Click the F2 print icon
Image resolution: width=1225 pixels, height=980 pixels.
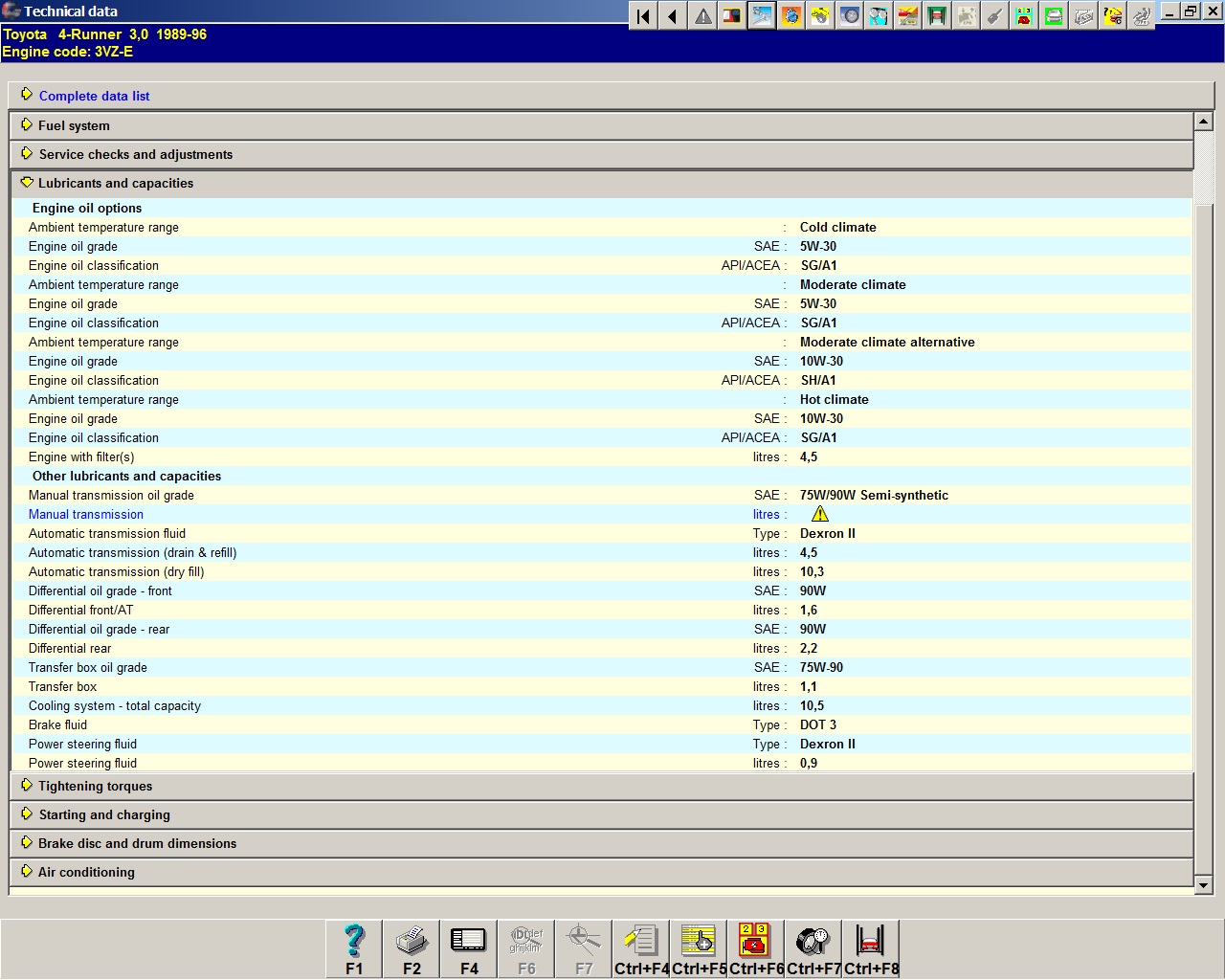[x=412, y=947]
